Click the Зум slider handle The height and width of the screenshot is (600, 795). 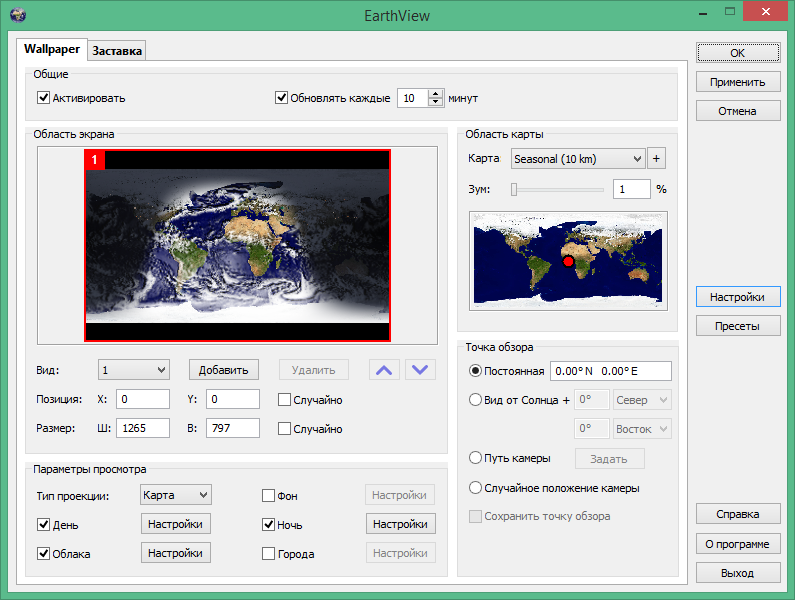click(x=514, y=188)
